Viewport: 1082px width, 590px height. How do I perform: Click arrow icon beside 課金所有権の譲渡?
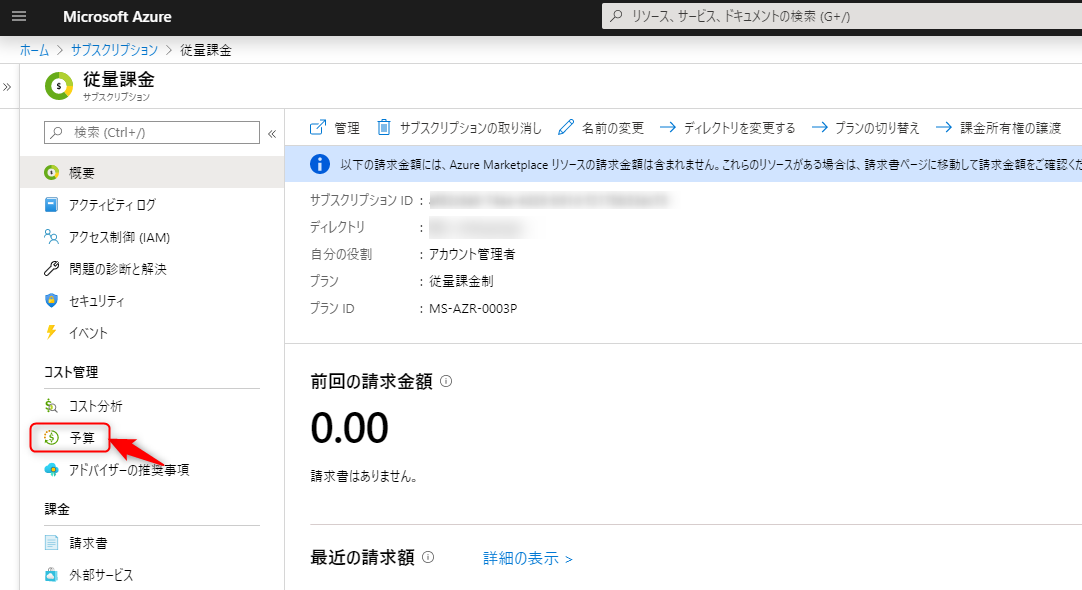click(x=944, y=127)
